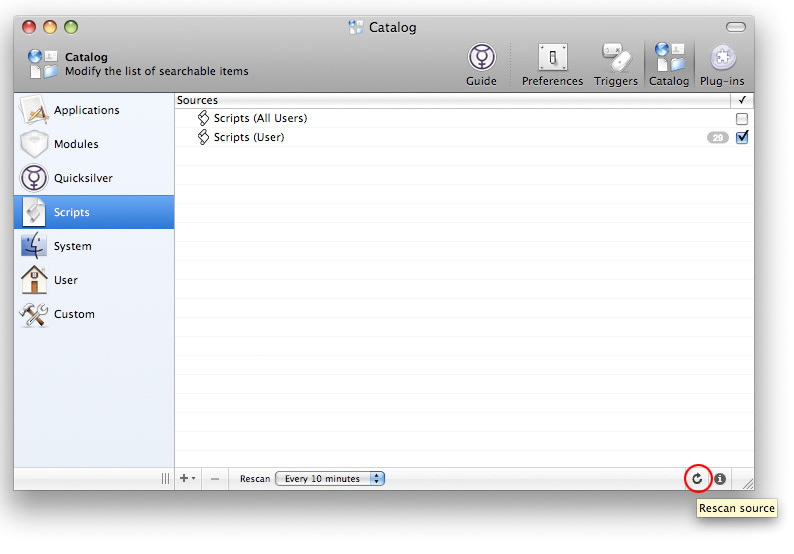Select System in the sidebar
Image resolution: width=794 pixels, height=554 pixels.
click(94, 246)
